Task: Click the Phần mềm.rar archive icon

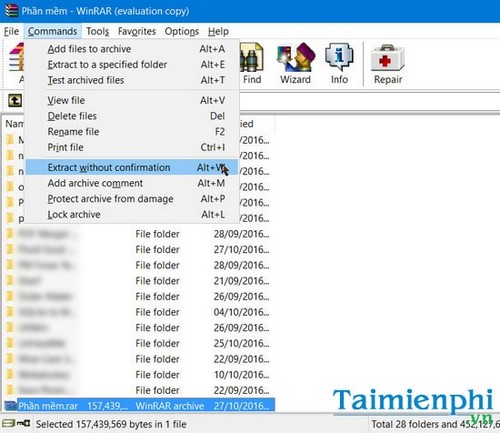Action: (x=10, y=406)
